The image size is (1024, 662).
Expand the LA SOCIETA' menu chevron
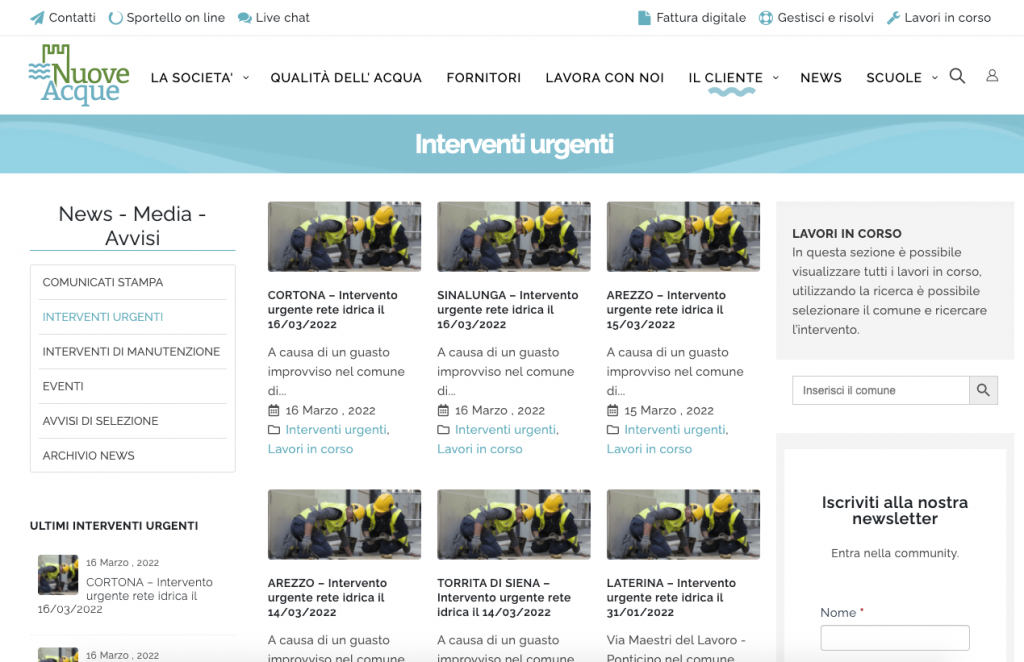pyautogui.click(x=246, y=78)
